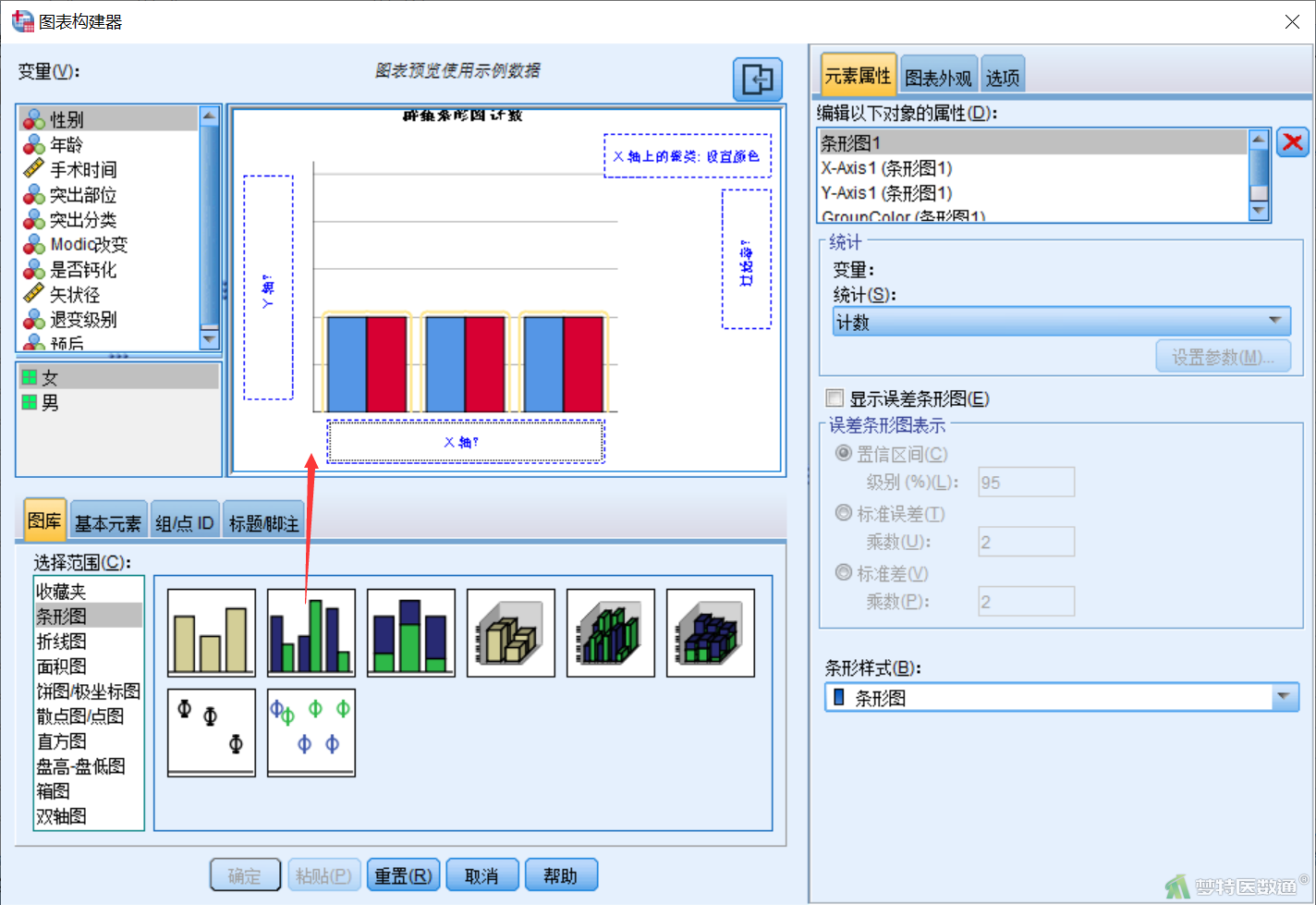Image resolution: width=1316 pixels, height=905 pixels.
Task: Enable 显示误差条形图 checkbox
Action: [835, 398]
